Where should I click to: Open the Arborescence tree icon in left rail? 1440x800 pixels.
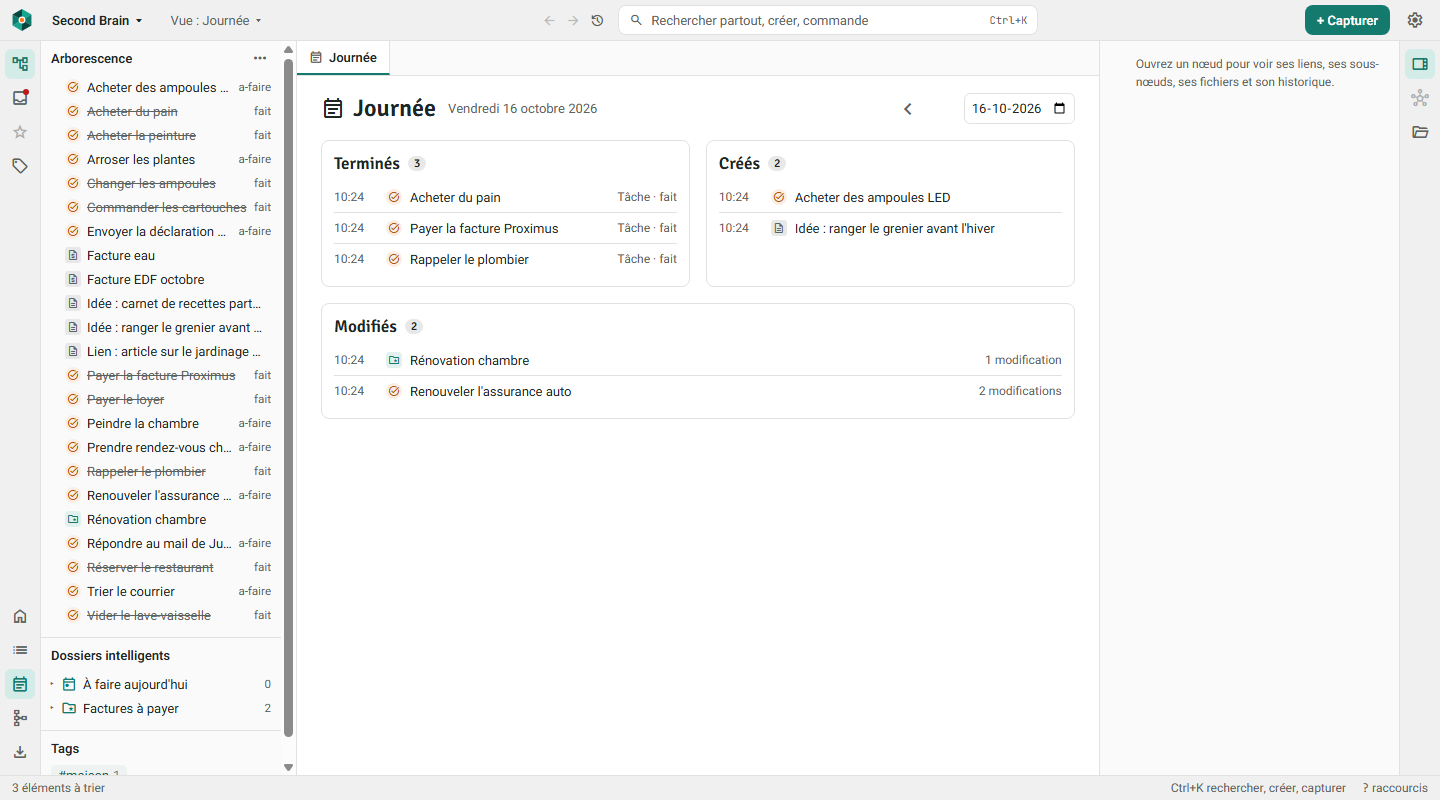point(20,64)
